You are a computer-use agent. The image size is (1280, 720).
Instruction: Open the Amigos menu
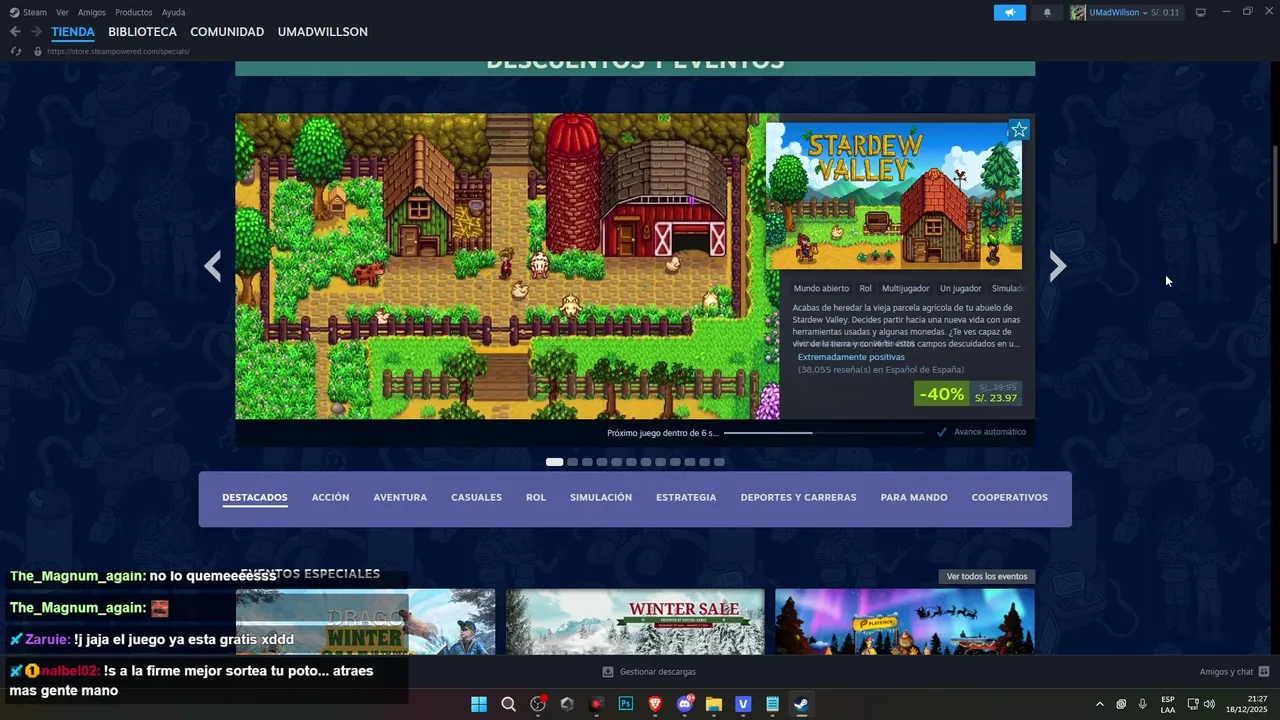point(92,12)
